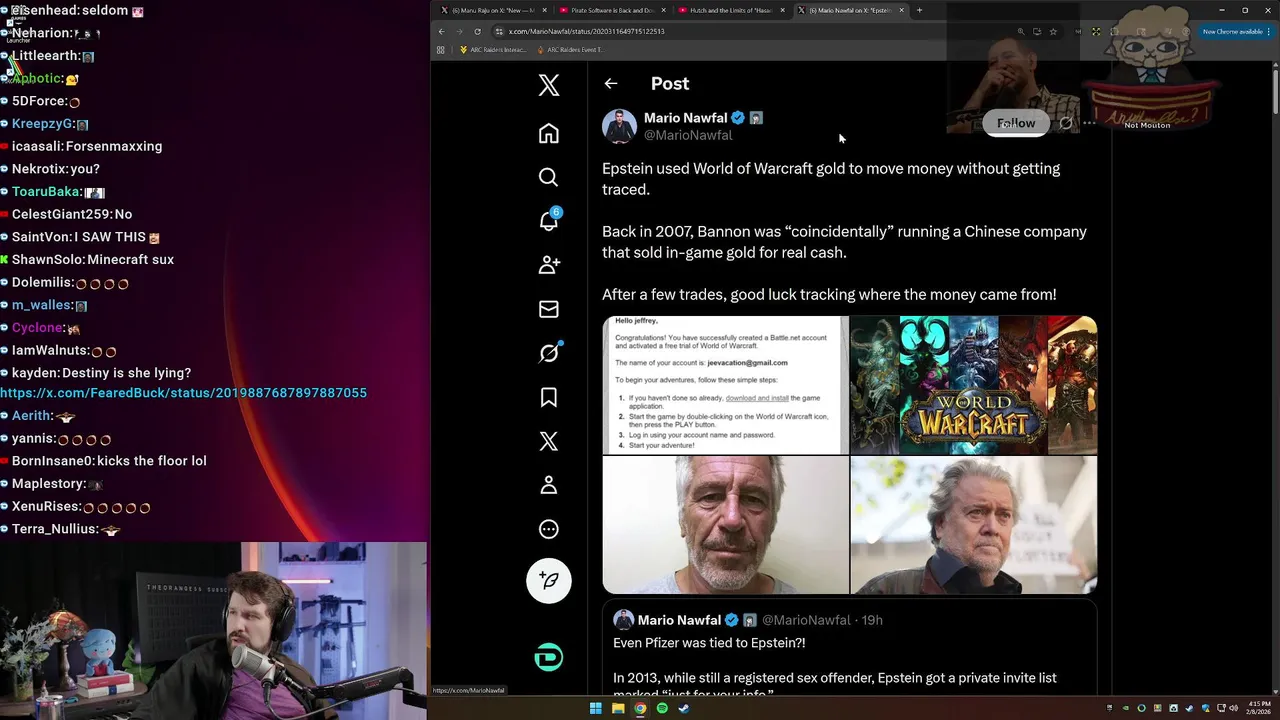Close the Mario Nawfal on X tab
The image size is (1280, 720).
902,10
